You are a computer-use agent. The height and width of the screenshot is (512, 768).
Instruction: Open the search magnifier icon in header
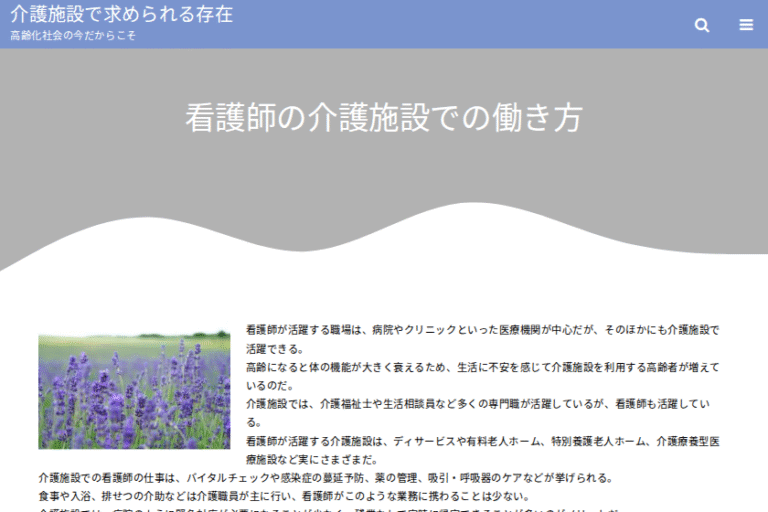pos(702,25)
